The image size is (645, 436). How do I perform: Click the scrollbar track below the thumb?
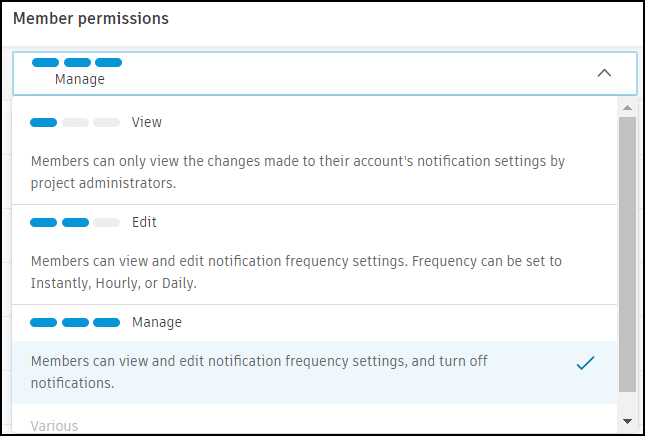click(x=627, y=402)
